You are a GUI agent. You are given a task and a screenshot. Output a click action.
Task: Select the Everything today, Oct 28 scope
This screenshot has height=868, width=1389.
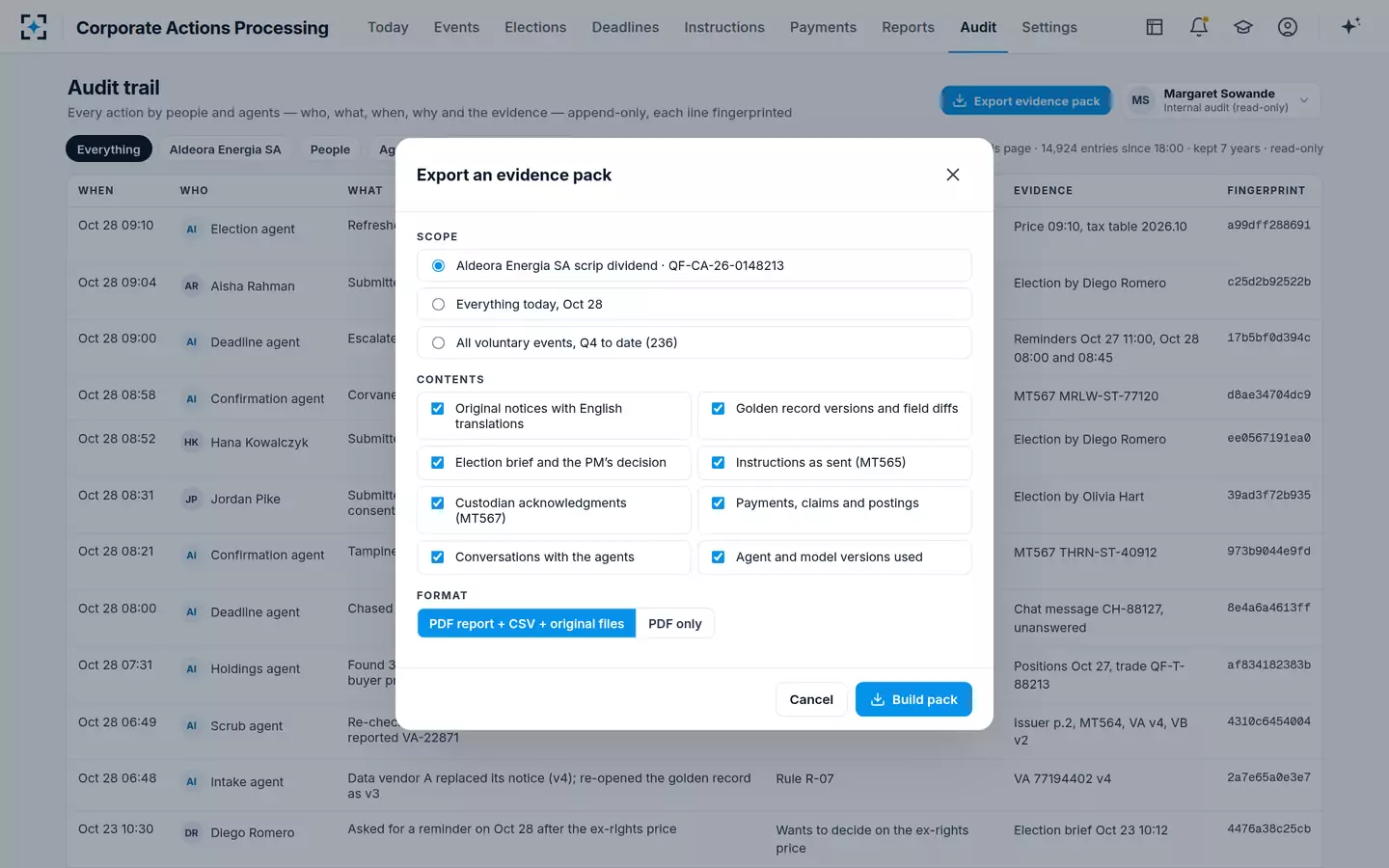click(x=694, y=304)
